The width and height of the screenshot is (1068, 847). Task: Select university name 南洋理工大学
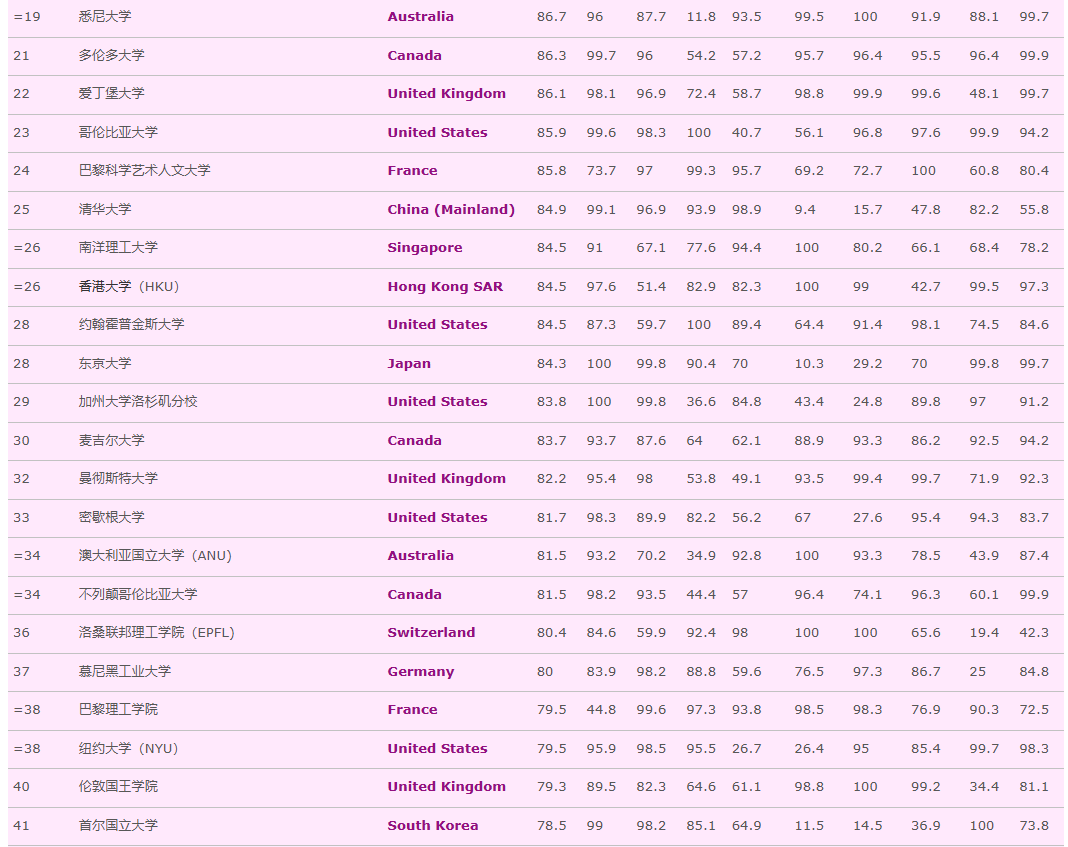click(x=118, y=248)
